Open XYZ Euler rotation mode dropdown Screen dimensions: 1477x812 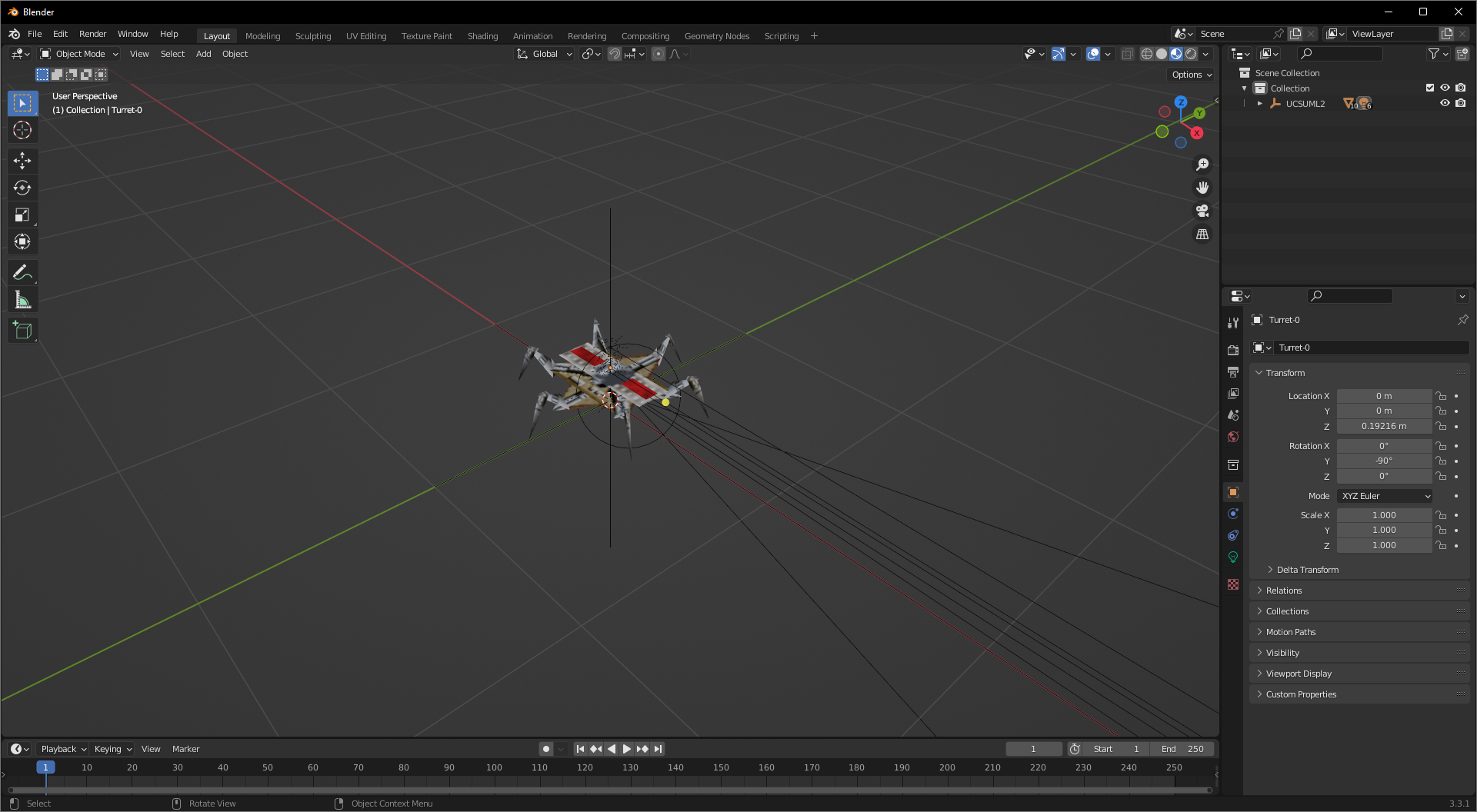tap(1385, 496)
